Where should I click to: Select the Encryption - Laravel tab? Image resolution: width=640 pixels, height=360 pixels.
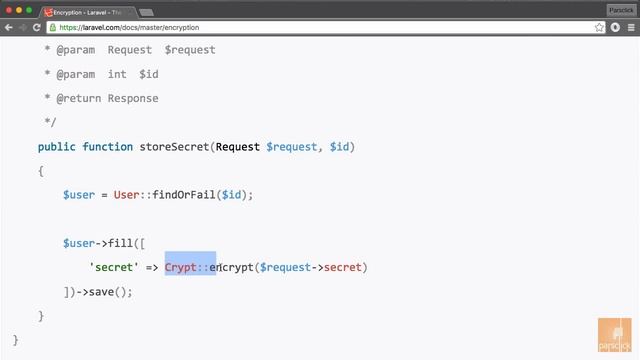click(87, 12)
